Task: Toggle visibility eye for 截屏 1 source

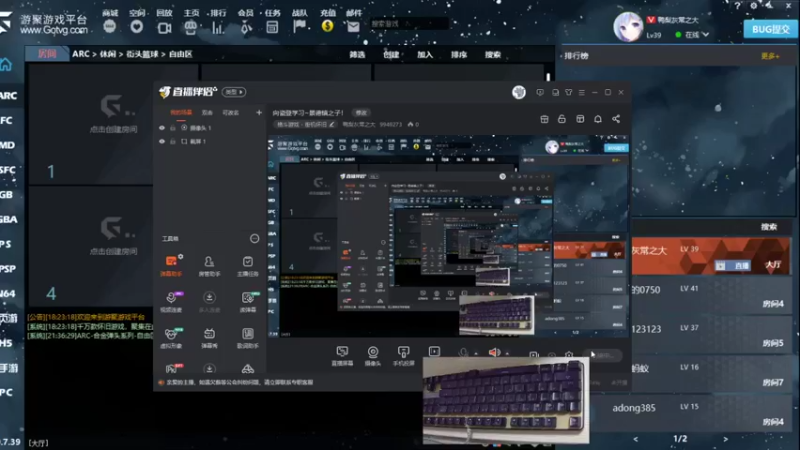Action: [x=162, y=141]
